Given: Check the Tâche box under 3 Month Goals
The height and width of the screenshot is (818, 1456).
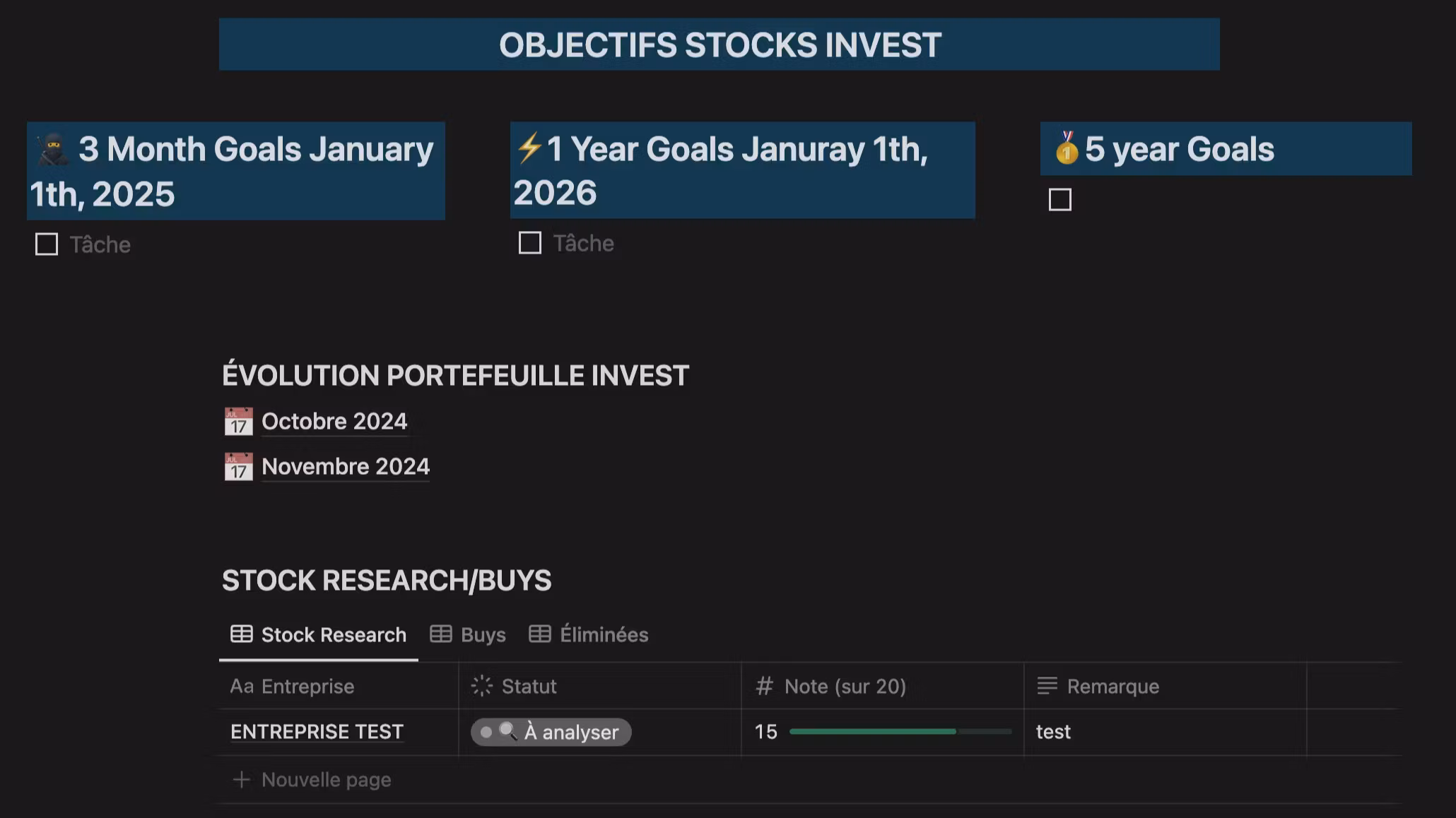Looking at the screenshot, I should coord(47,244).
